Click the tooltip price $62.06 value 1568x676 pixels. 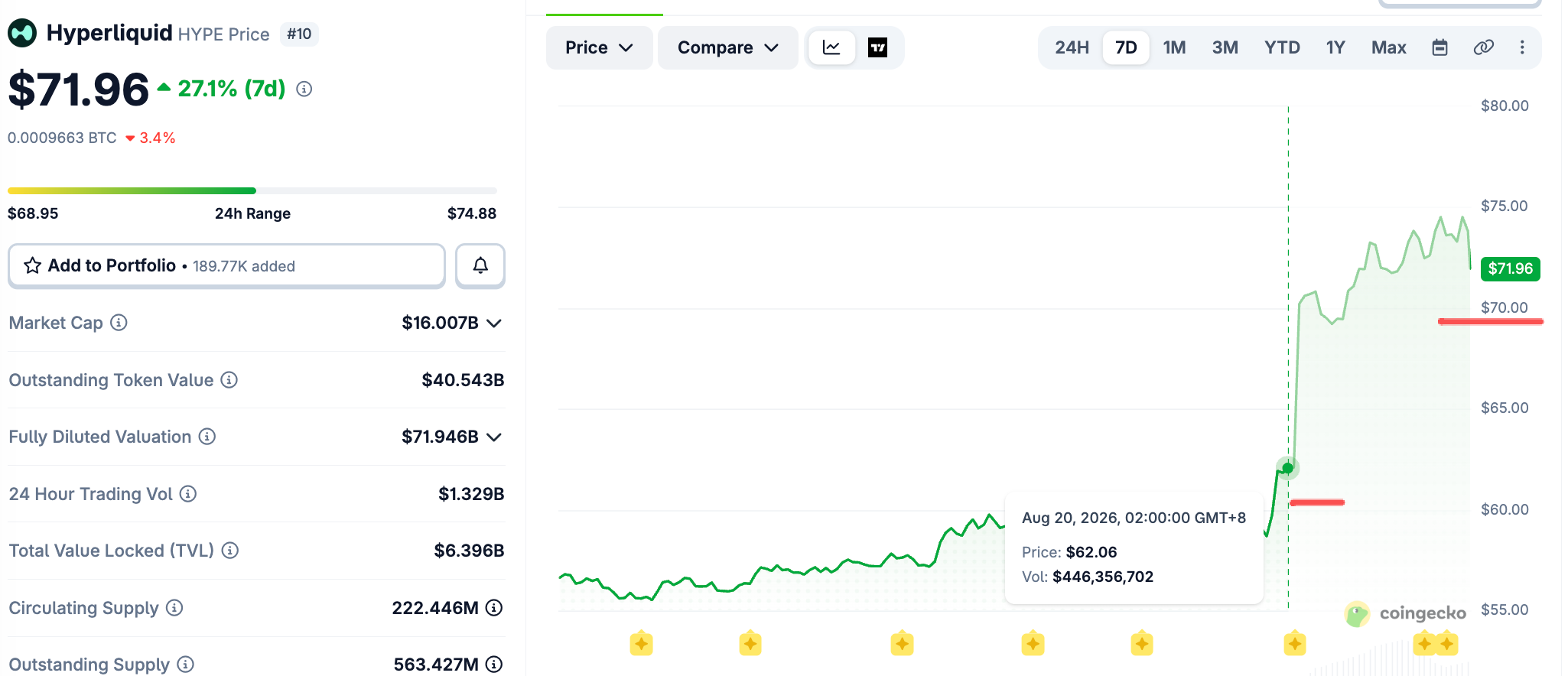[1091, 552]
